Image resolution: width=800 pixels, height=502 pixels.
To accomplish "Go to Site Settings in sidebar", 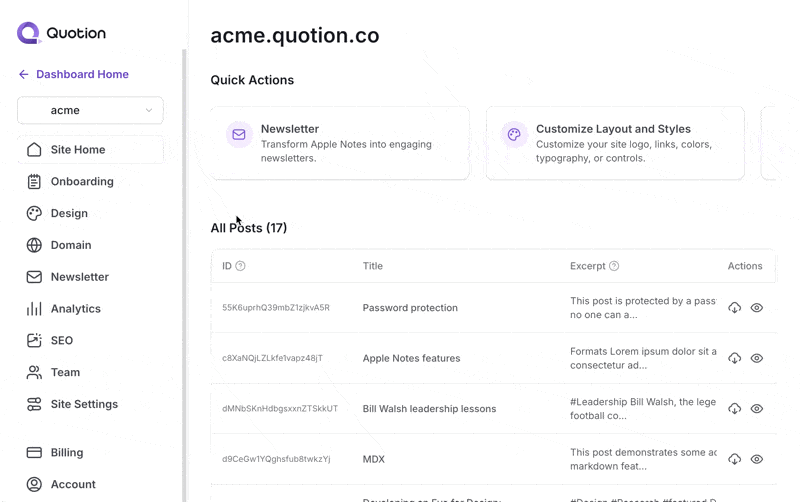I will coord(84,404).
